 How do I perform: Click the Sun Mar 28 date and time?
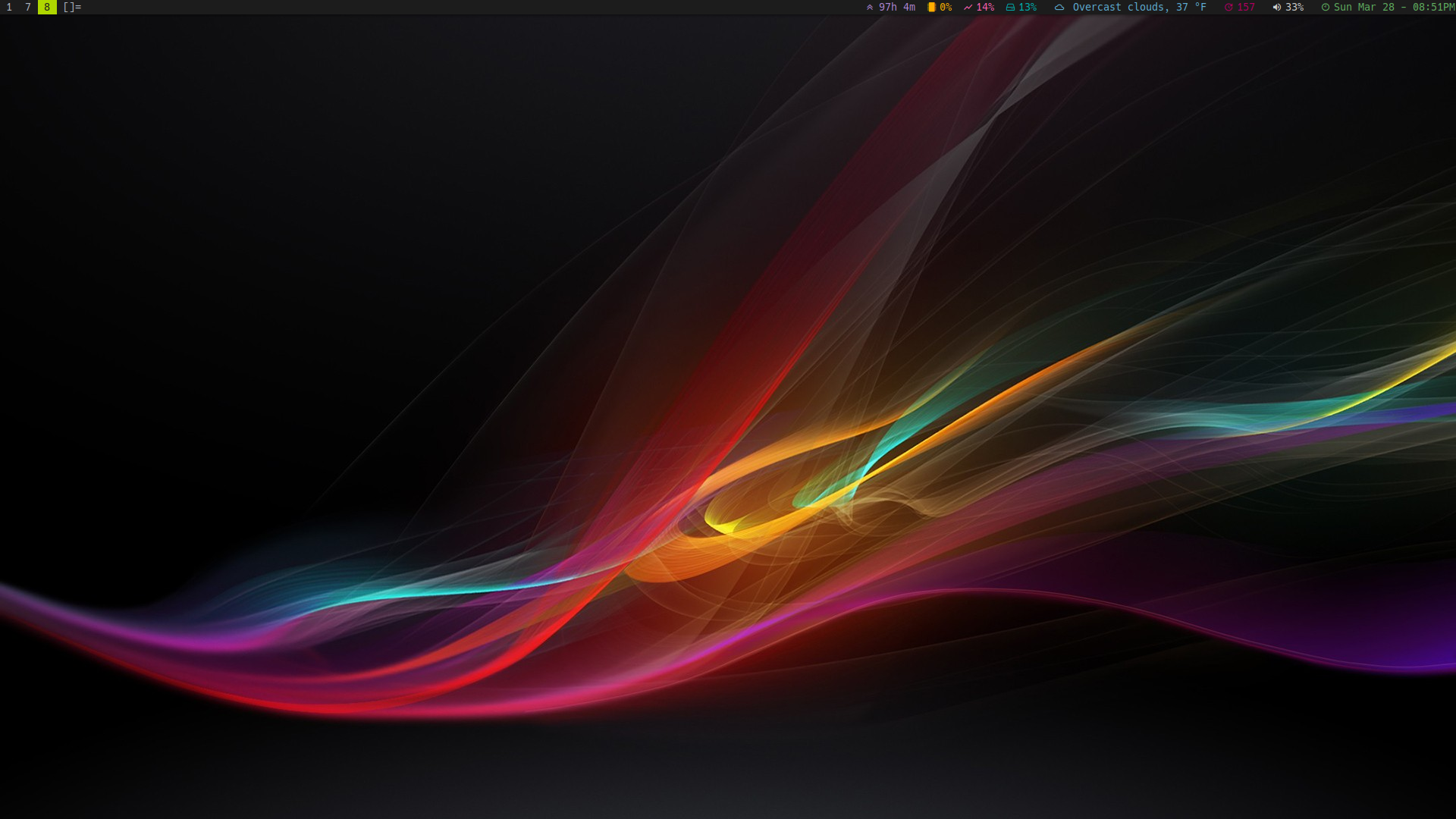(x=1394, y=7)
